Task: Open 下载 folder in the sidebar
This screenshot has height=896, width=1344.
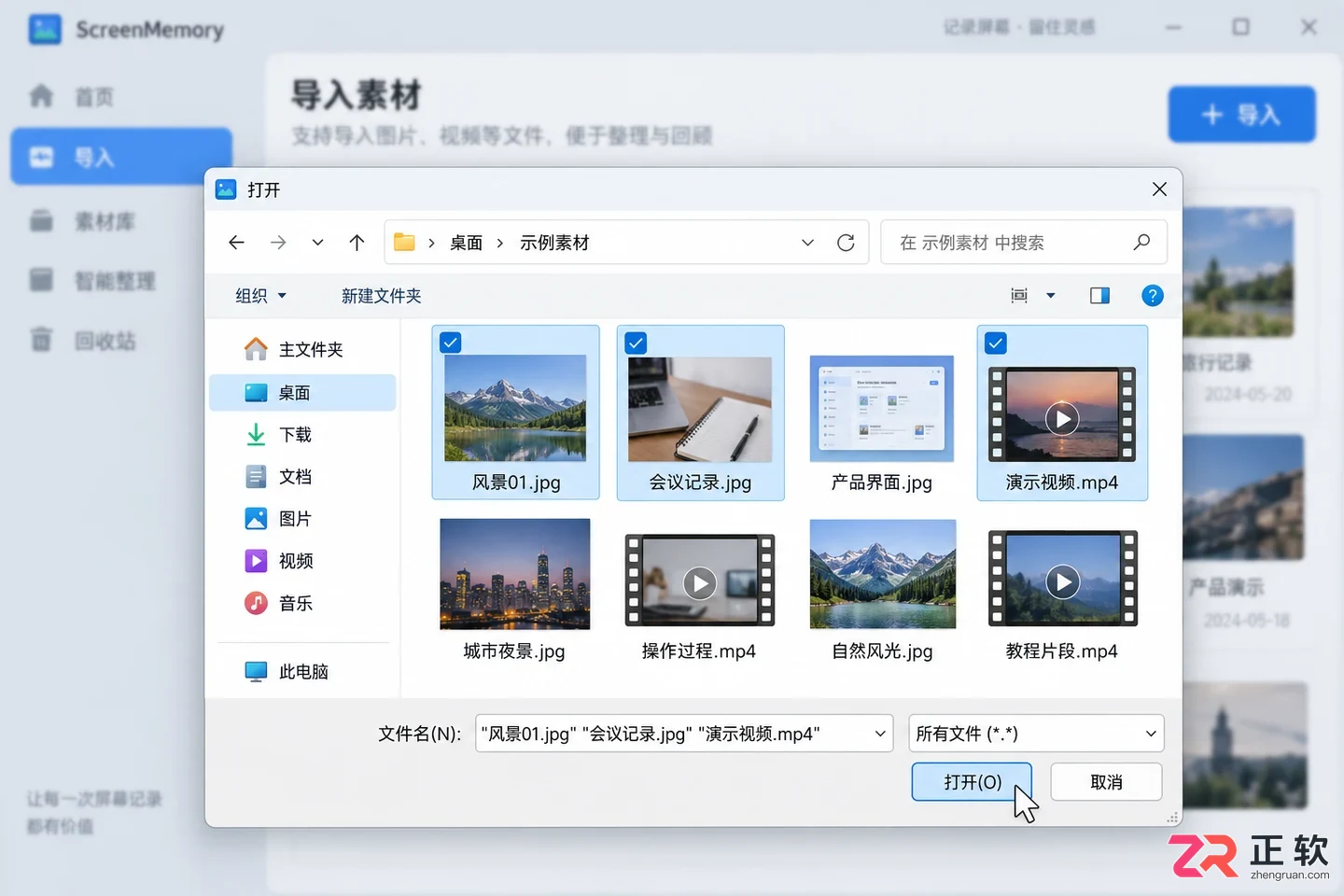Action: [302, 435]
